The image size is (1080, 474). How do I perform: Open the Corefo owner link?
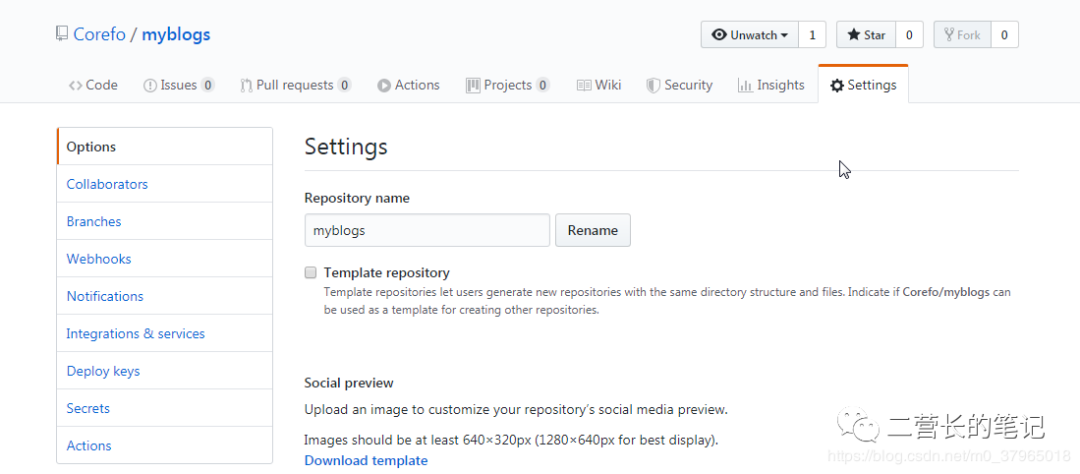point(99,34)
